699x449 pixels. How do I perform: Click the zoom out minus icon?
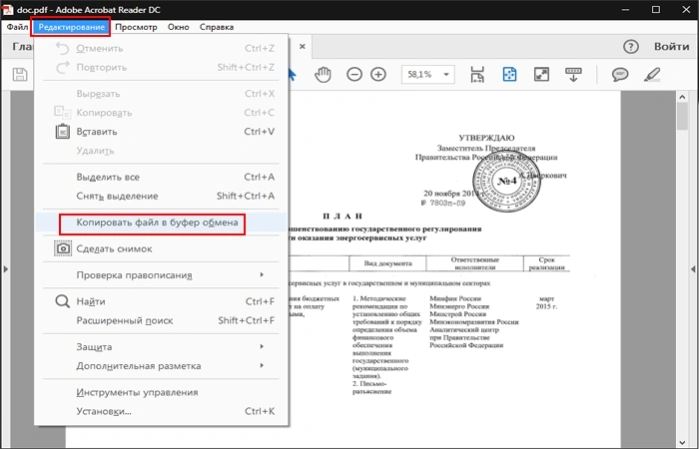pos(354,74)
